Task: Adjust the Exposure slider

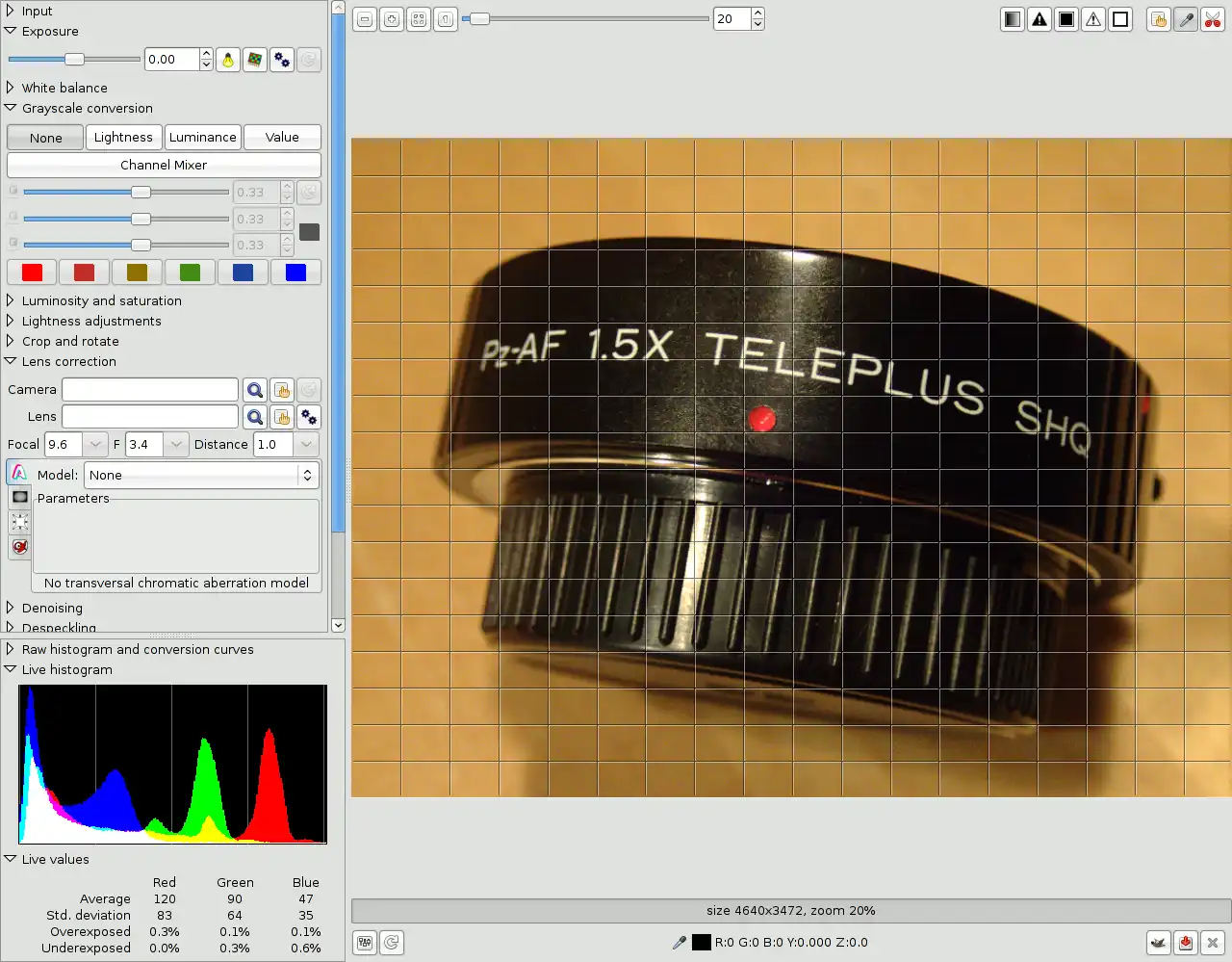Action: (x=74, y=60)
